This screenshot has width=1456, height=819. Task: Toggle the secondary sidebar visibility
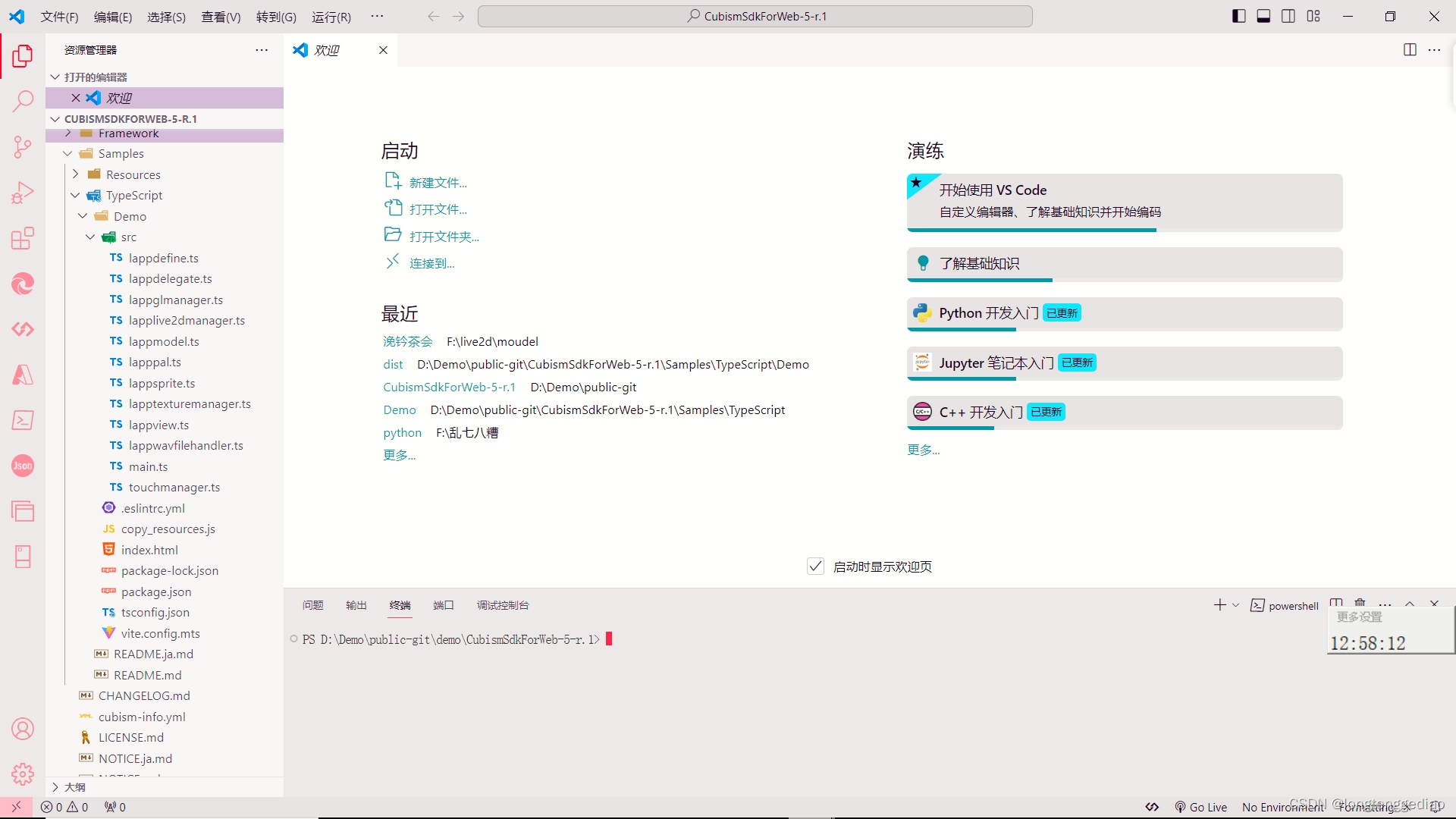pyautogui.click(x=1288, y=16)
